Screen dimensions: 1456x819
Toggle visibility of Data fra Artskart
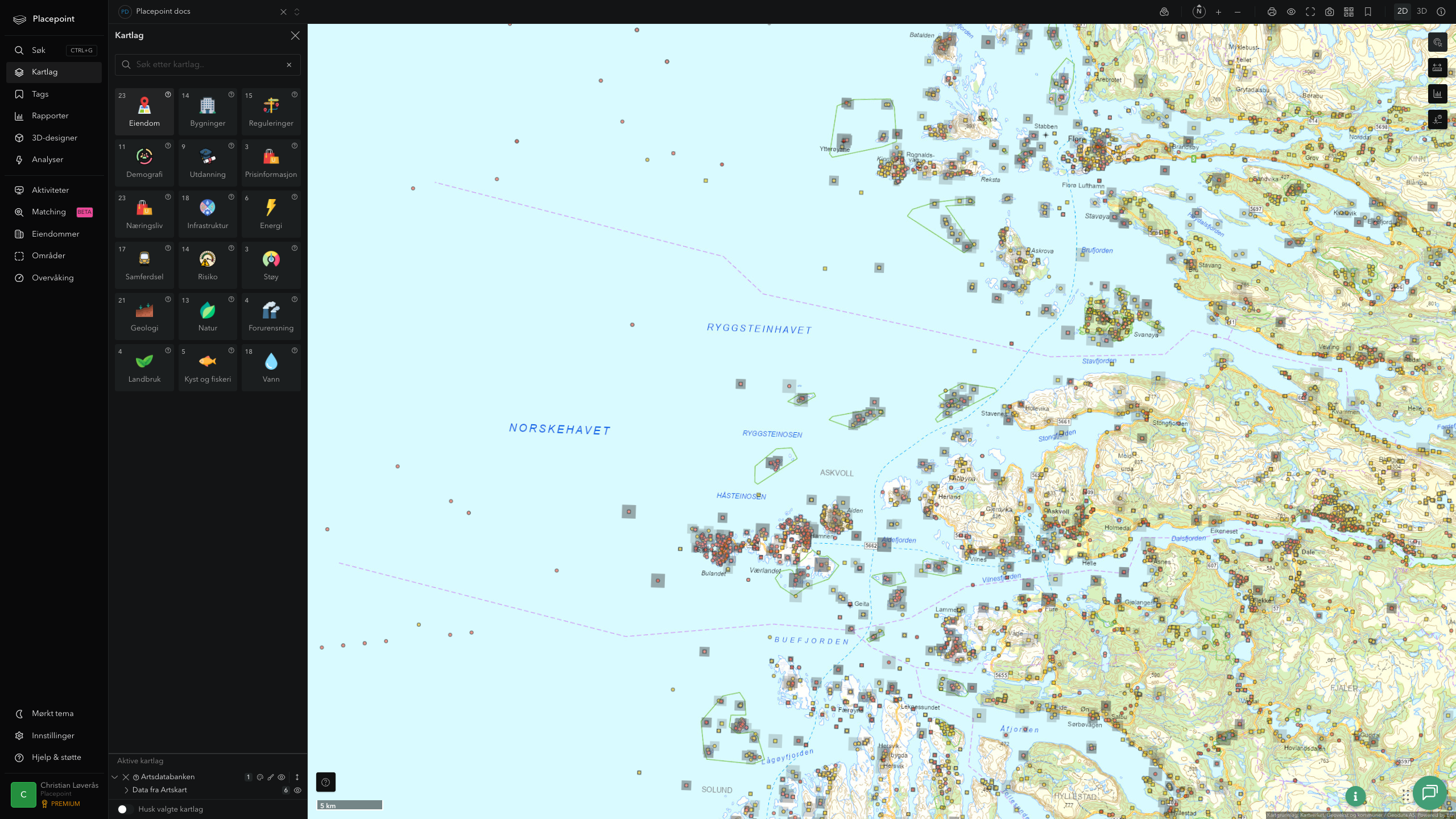coord(297,790)
